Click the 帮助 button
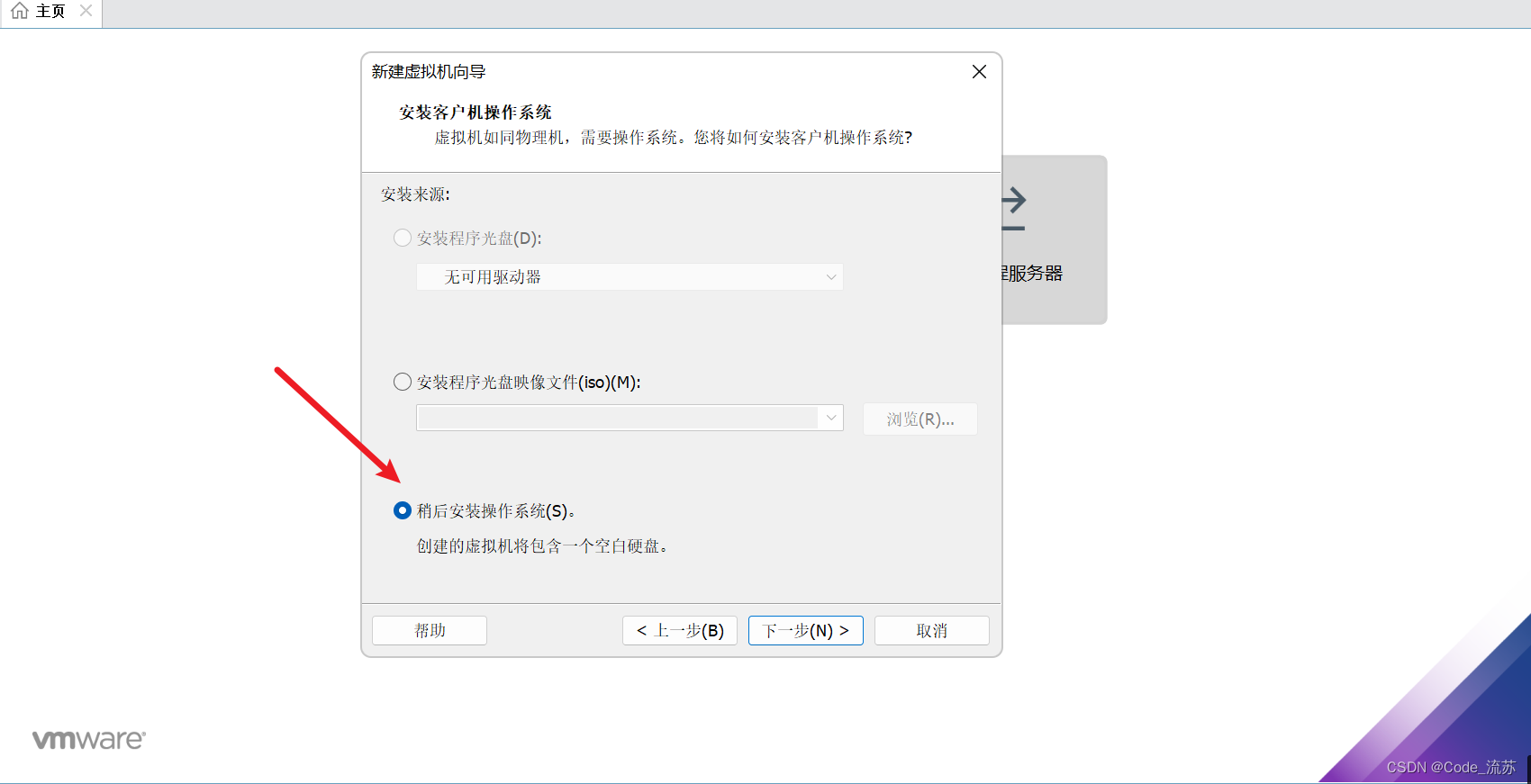This screenshot has width=1531, height=784. coord(430,630)
